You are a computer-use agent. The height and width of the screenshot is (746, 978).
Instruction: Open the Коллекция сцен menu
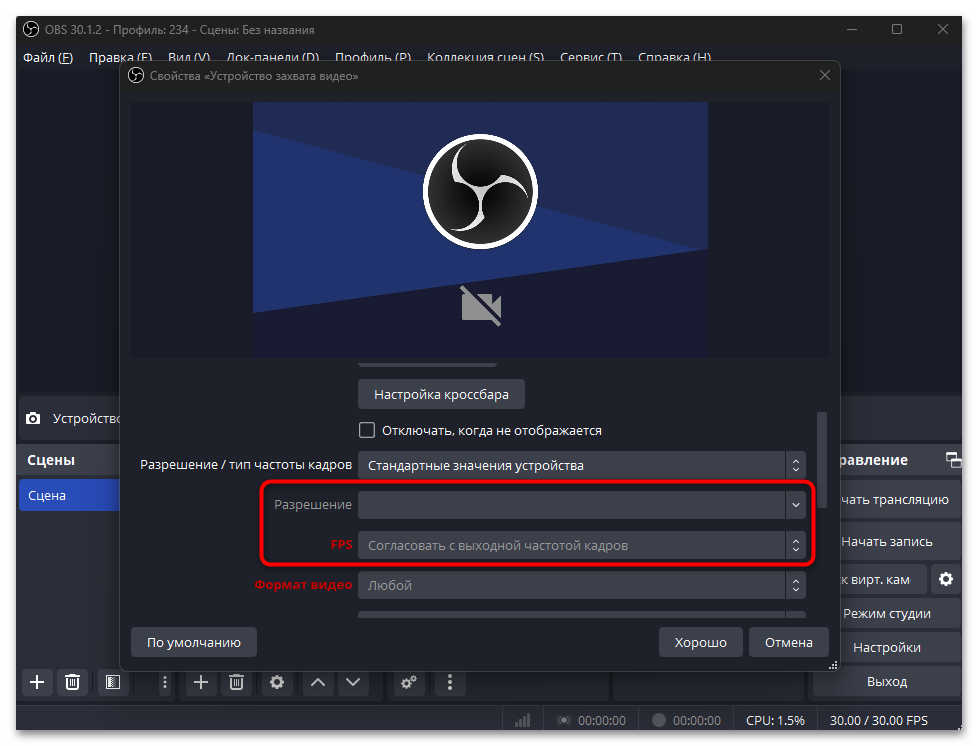pos(485,57)
